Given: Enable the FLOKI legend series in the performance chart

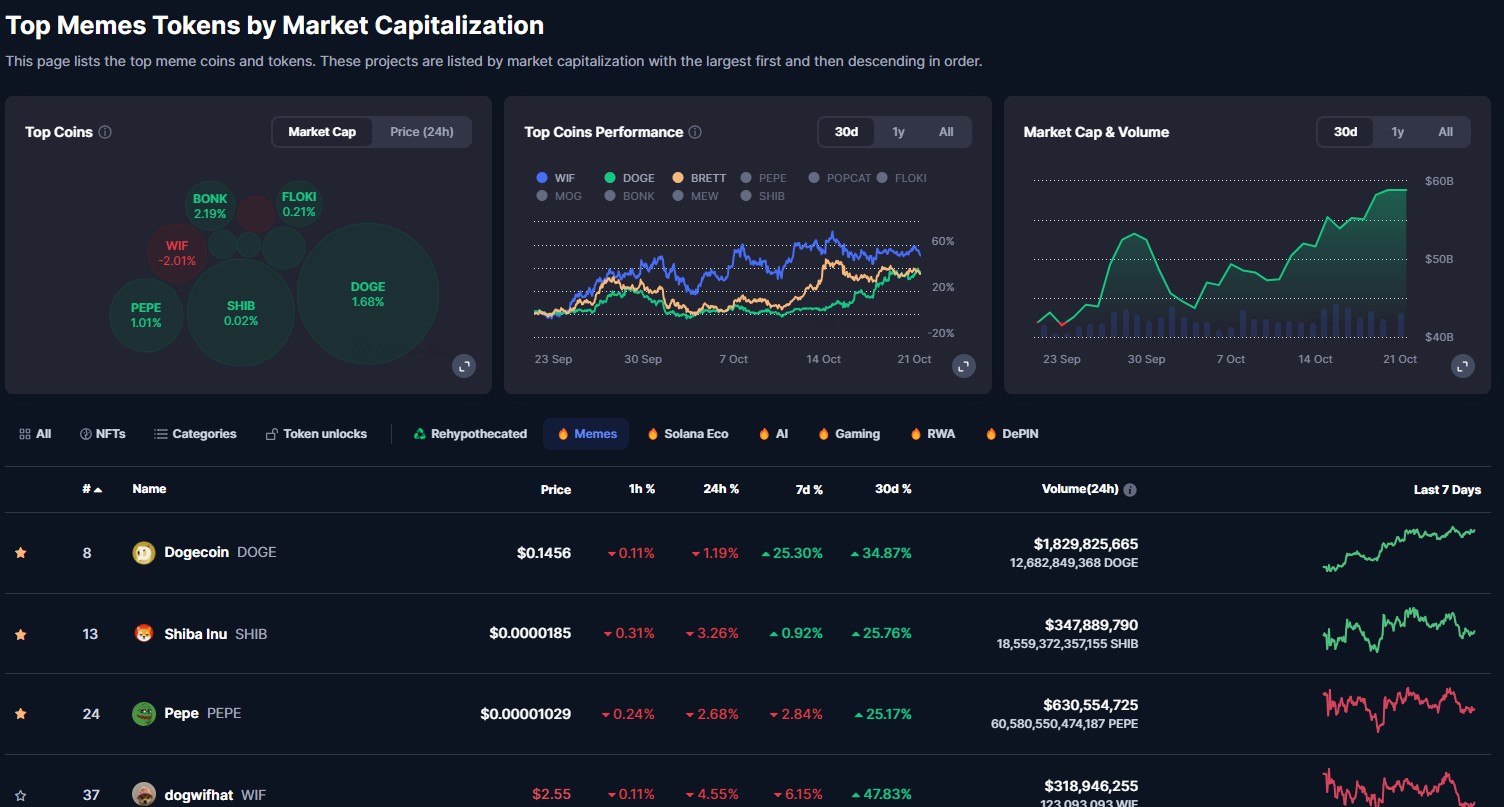Looking at the screenshot, I should pos(902,178).
